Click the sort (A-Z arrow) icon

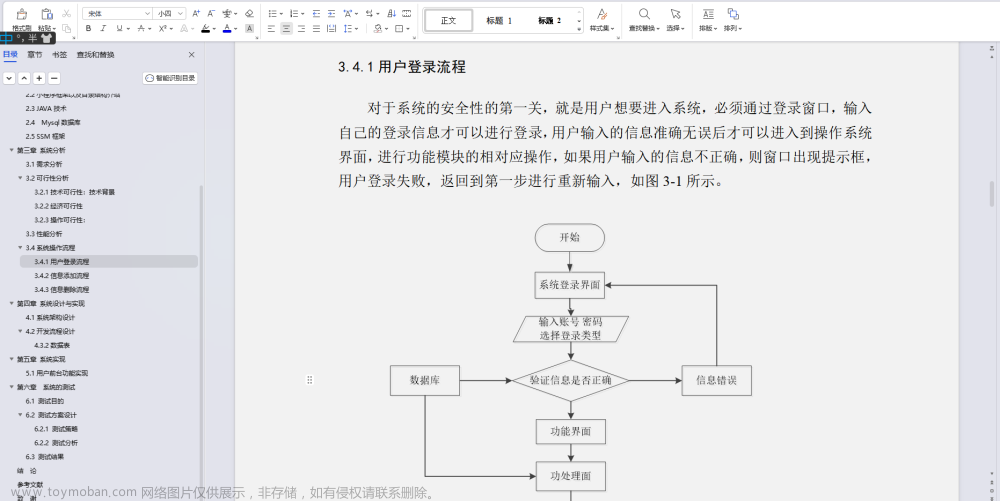[392, 13]
